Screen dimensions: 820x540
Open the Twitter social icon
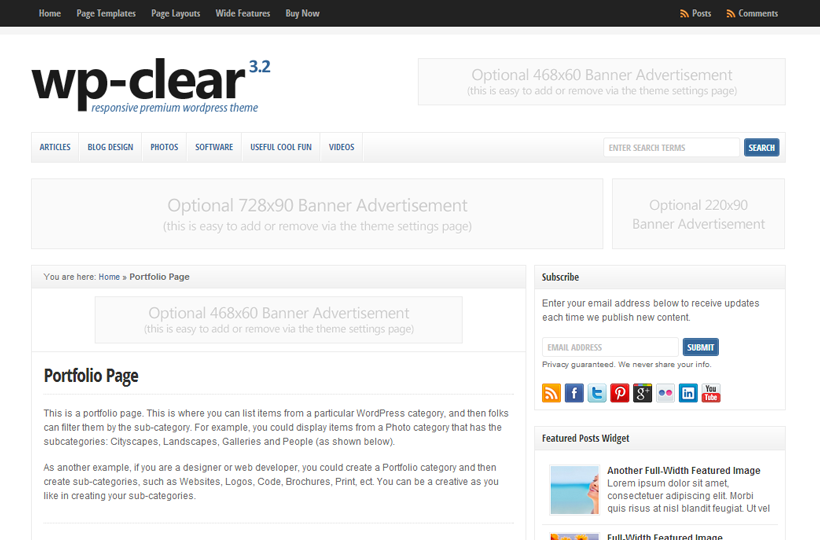[597, 393]
